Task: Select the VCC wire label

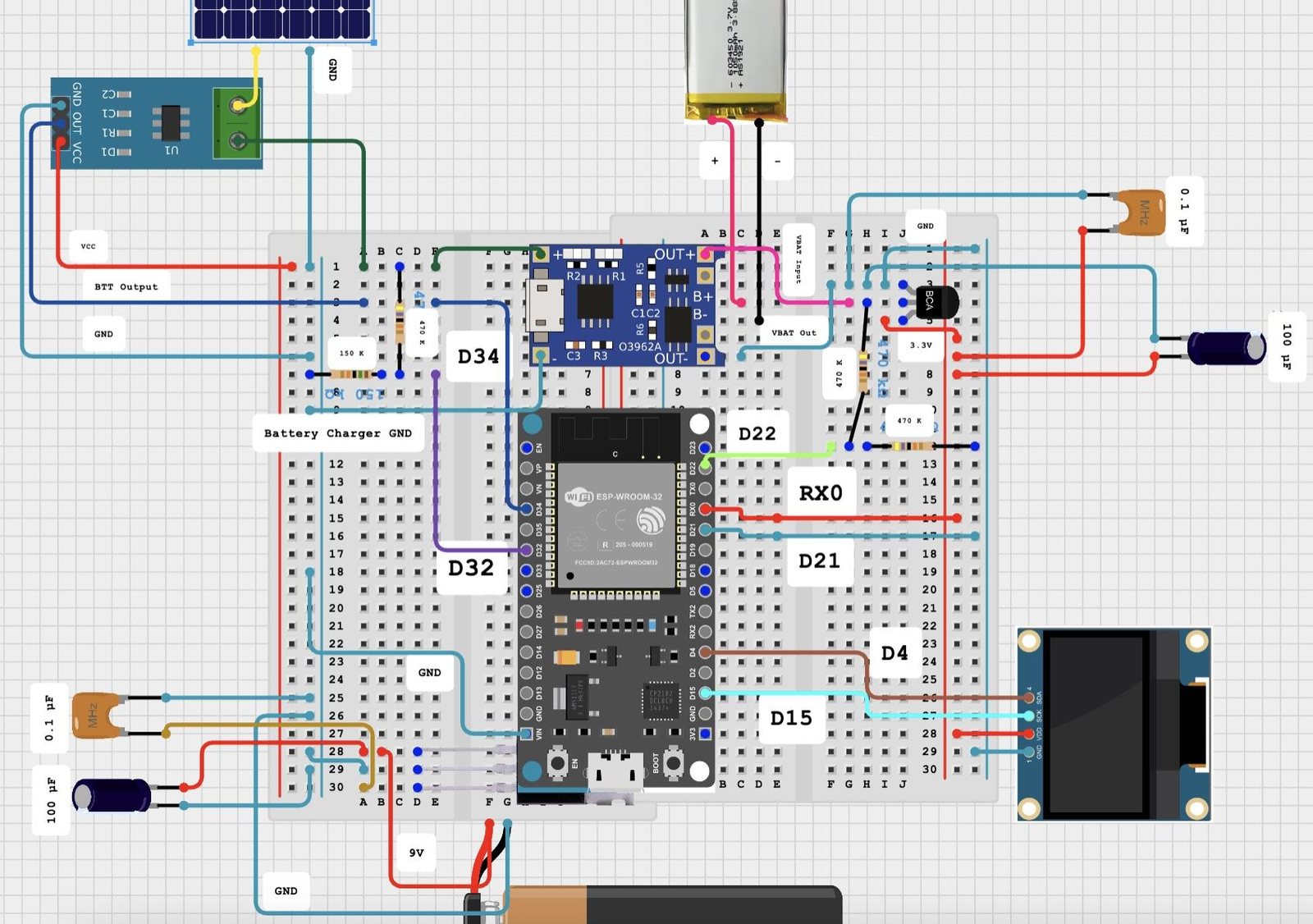Action: [88, 246]
